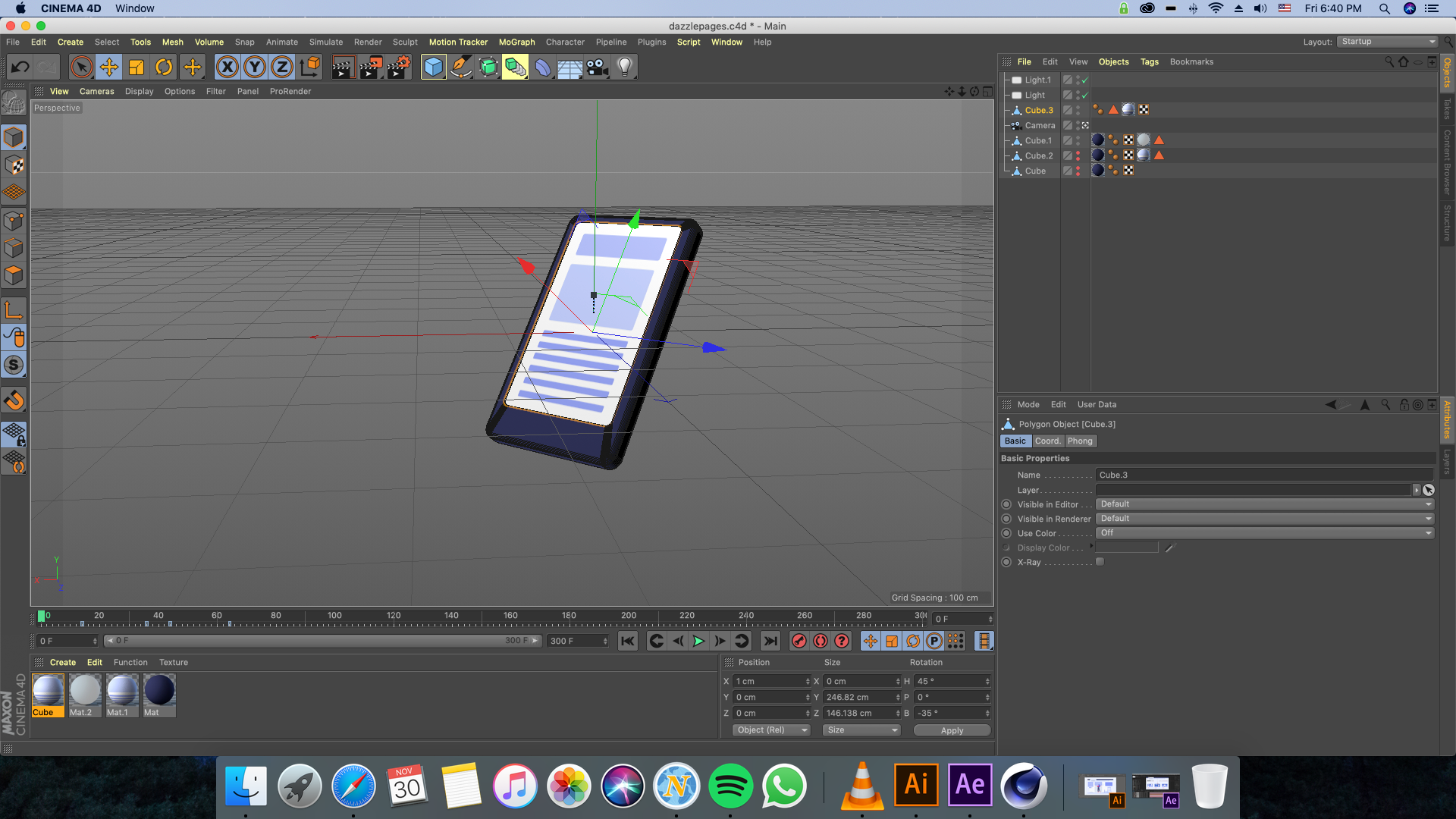The width and height of the screenshot is (1456, 819).
Task: Open the Object (Rel) coordinate dropdown
Action: pos(771,730)
